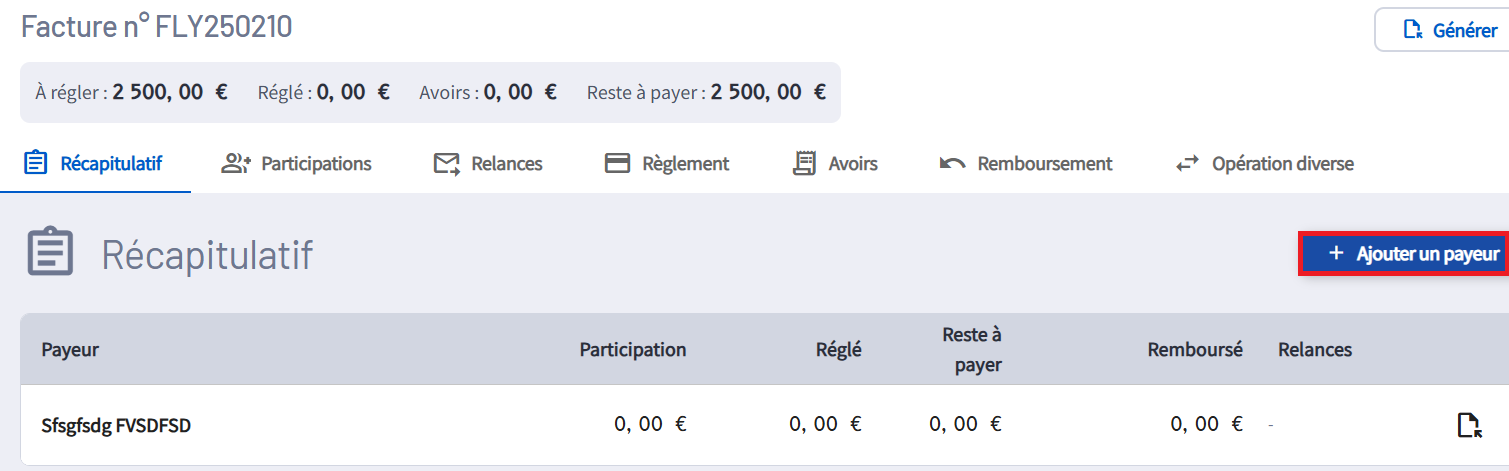Image resolution: width=1509 pixels, height=471 pixels.
Task: Open the Participations tab via its people icon
Action: (x=236, y=164)
